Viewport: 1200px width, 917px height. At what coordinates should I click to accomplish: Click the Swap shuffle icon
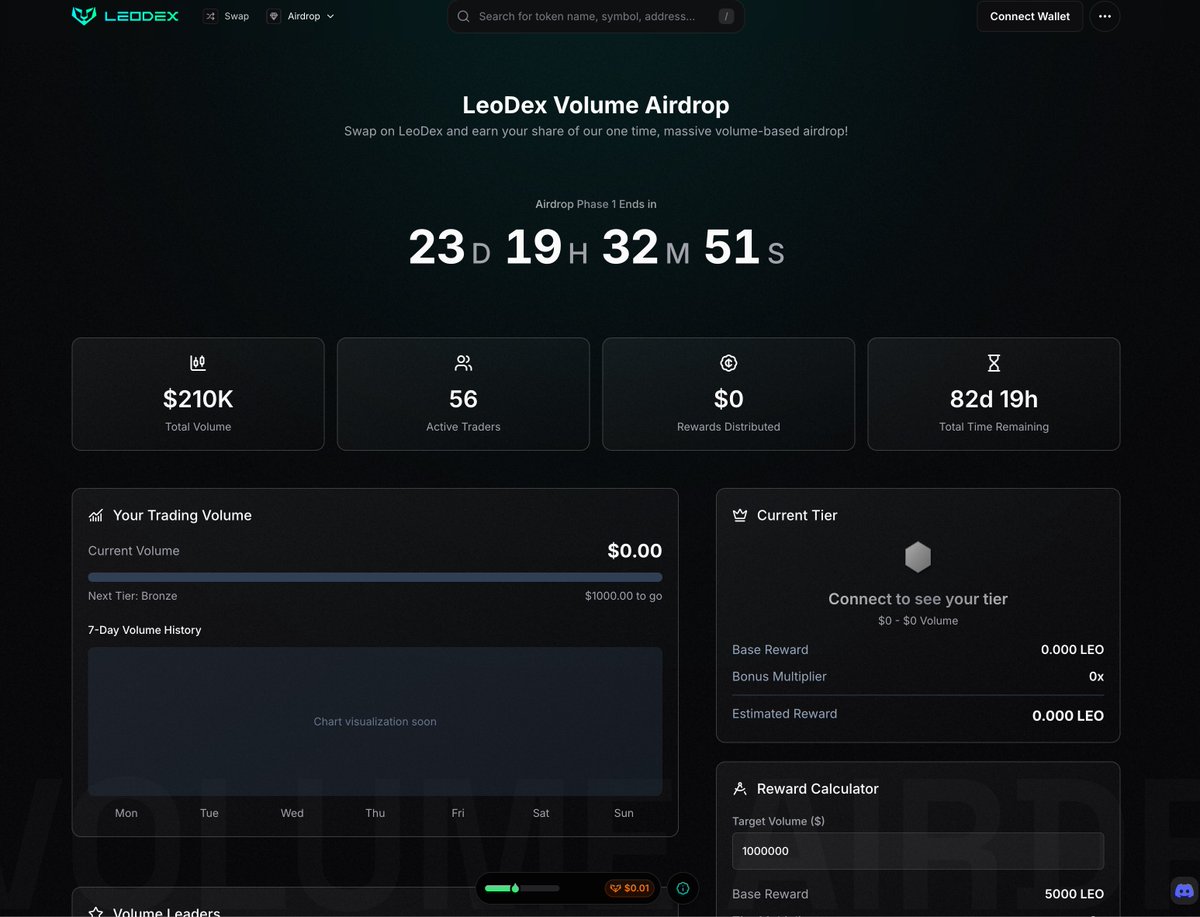(210, 16)
